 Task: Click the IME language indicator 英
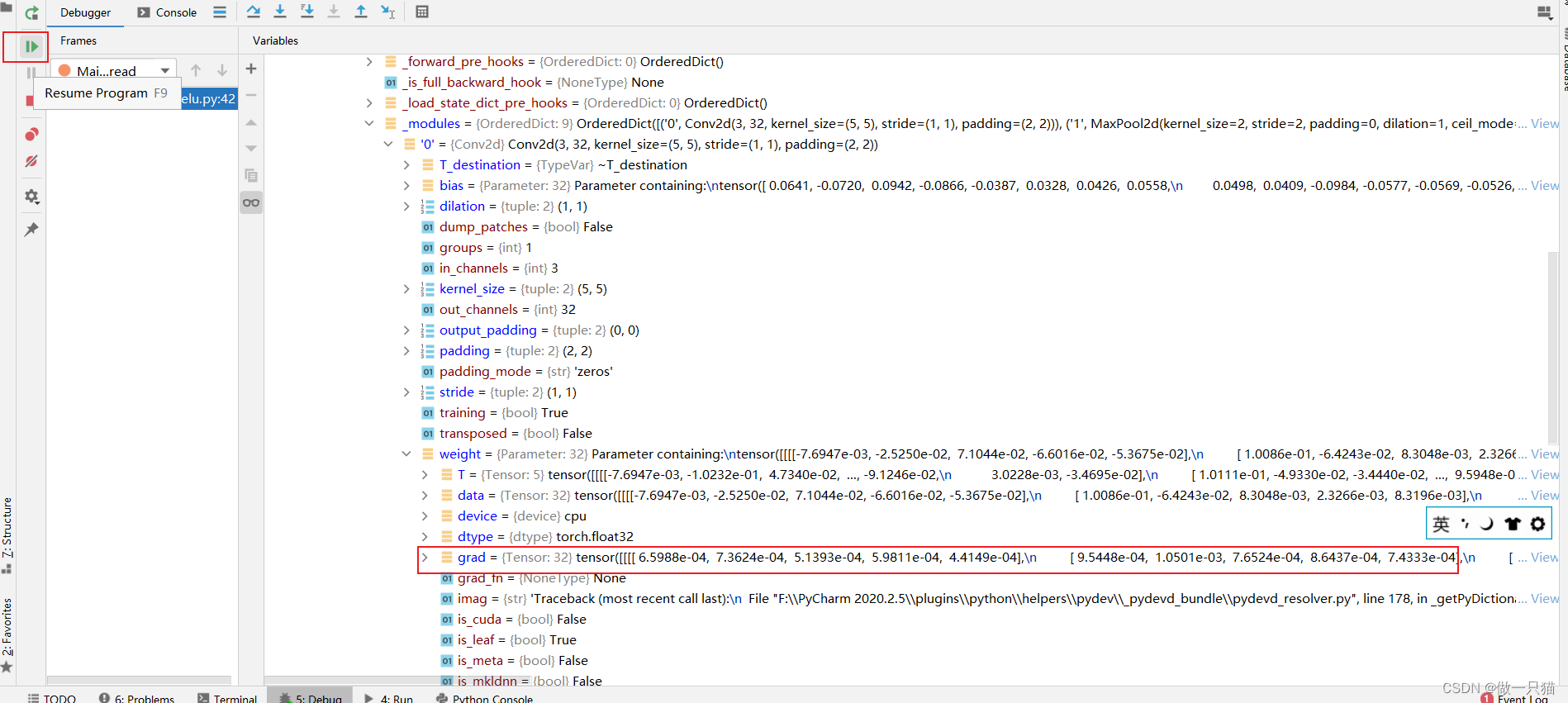pyautogui.click(x=1441, y=524)
